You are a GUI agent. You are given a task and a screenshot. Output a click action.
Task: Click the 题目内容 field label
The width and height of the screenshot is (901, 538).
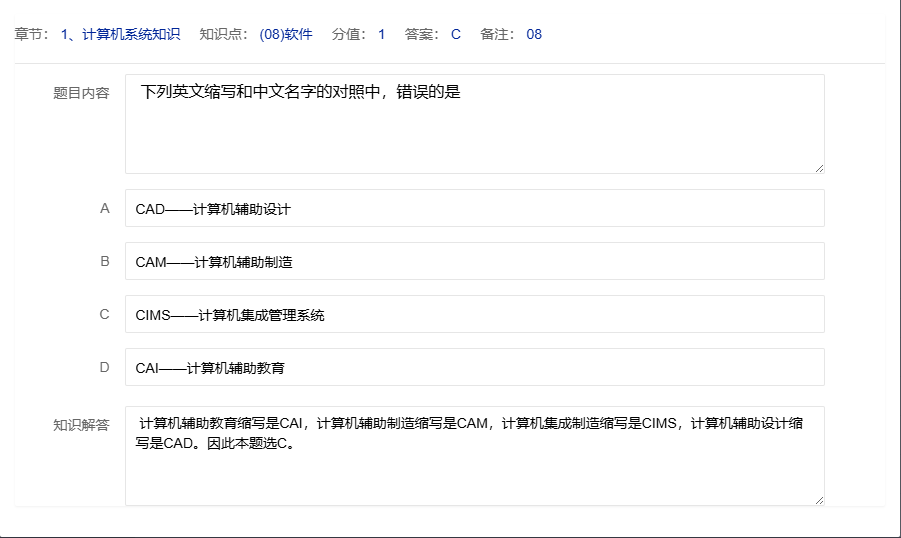pyautogui.click(x=81, y=93)
